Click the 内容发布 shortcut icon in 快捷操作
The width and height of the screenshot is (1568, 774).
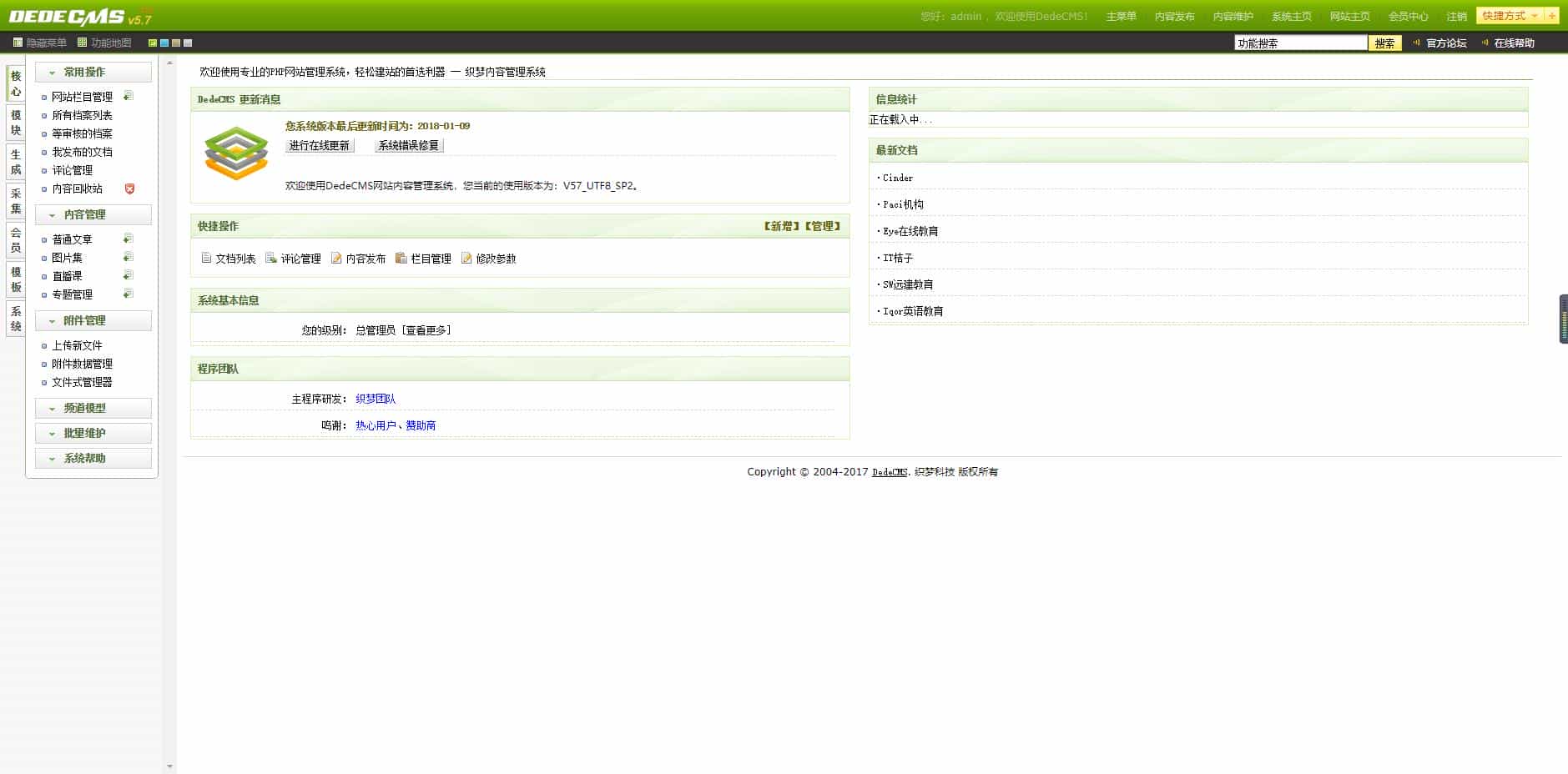336,258
